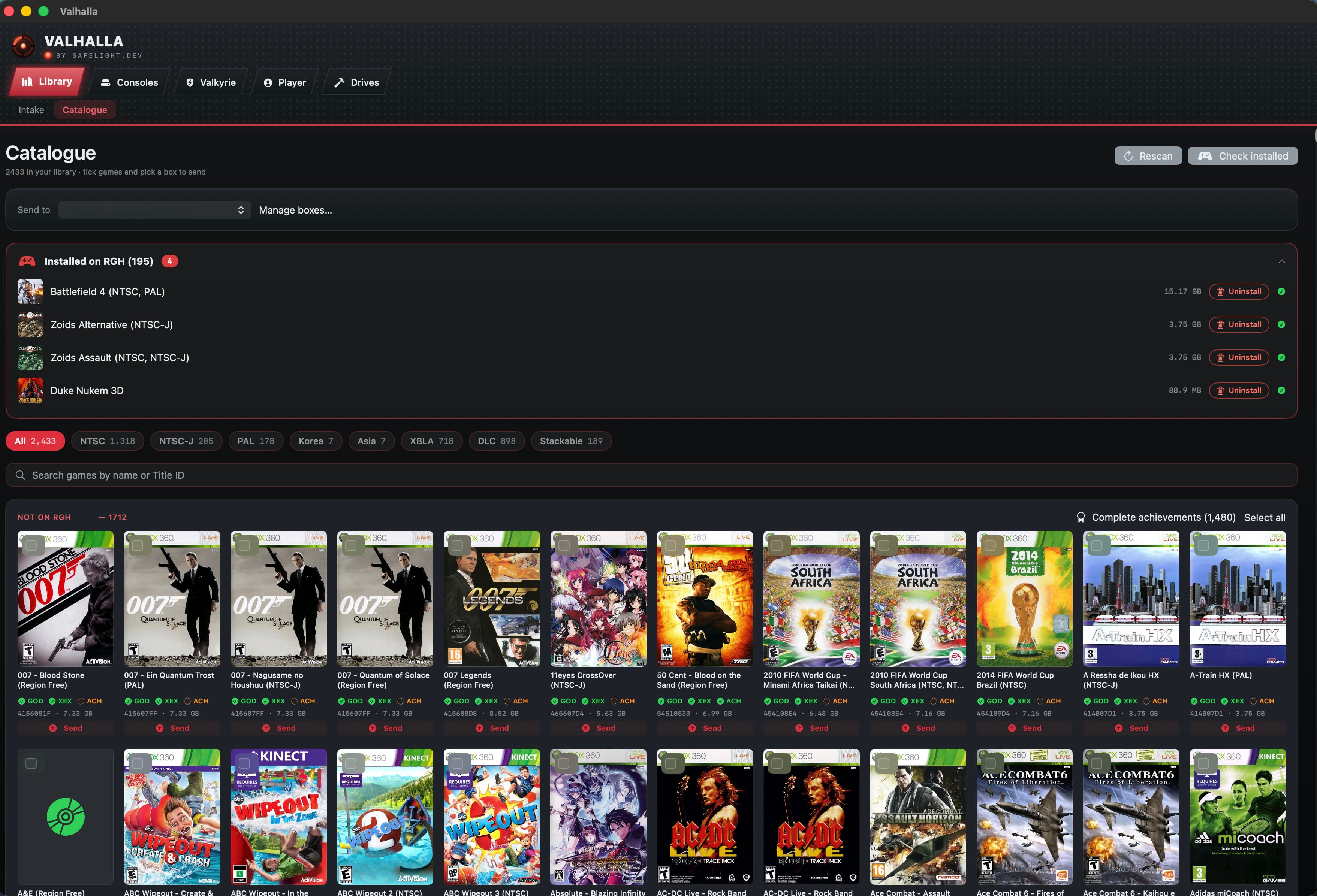
Task: Open the Intake sub-tab
Action: (31, 110)
